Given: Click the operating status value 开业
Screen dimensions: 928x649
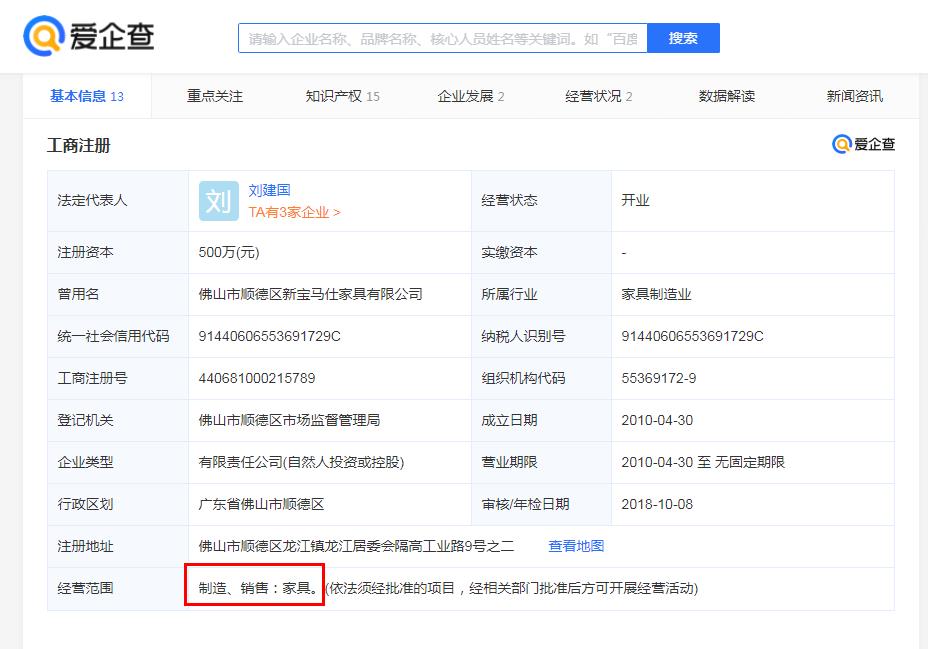Looking at the screenshot, I should [636, 201].
